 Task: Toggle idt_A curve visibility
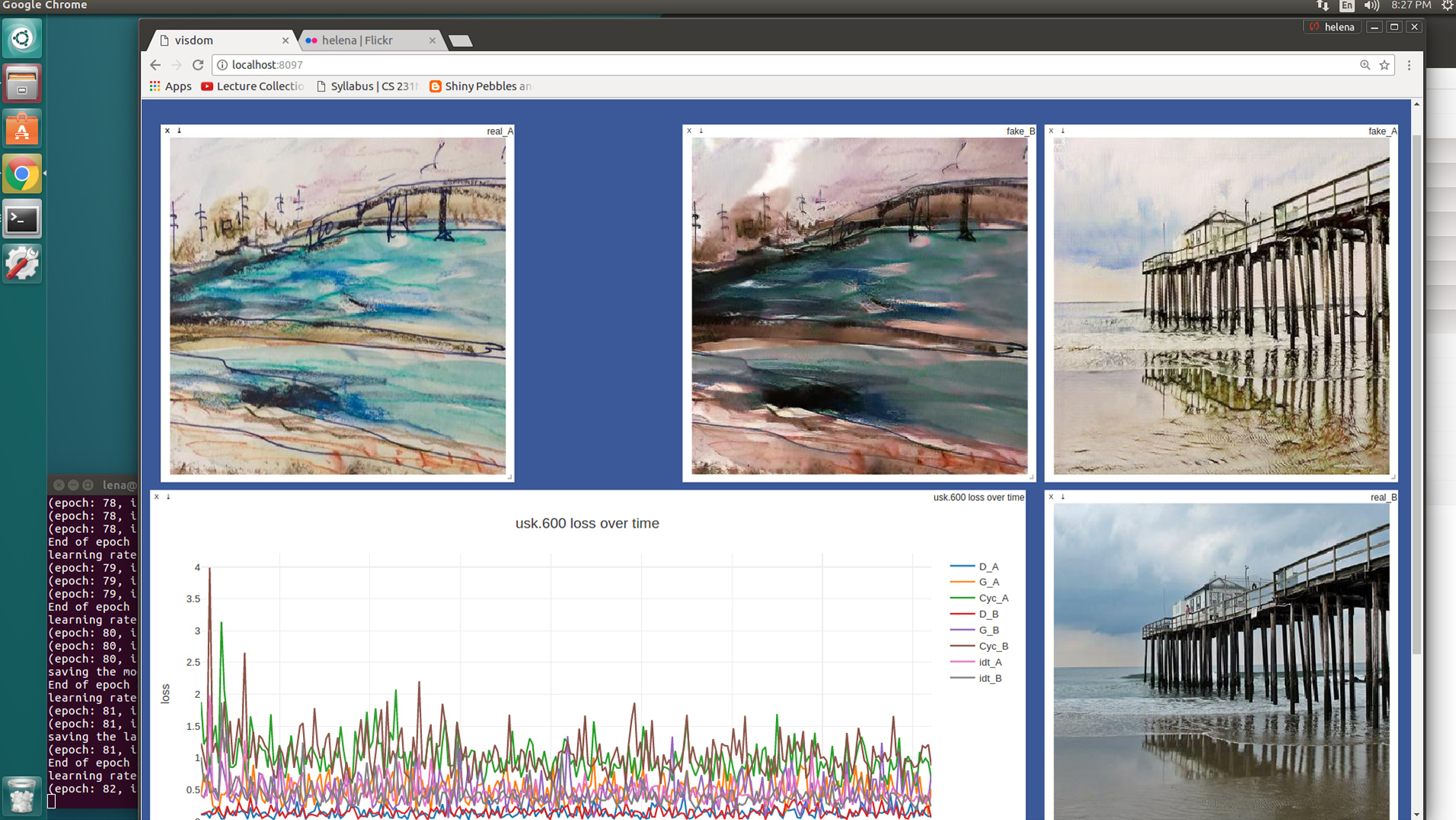[x=990, y=662]
